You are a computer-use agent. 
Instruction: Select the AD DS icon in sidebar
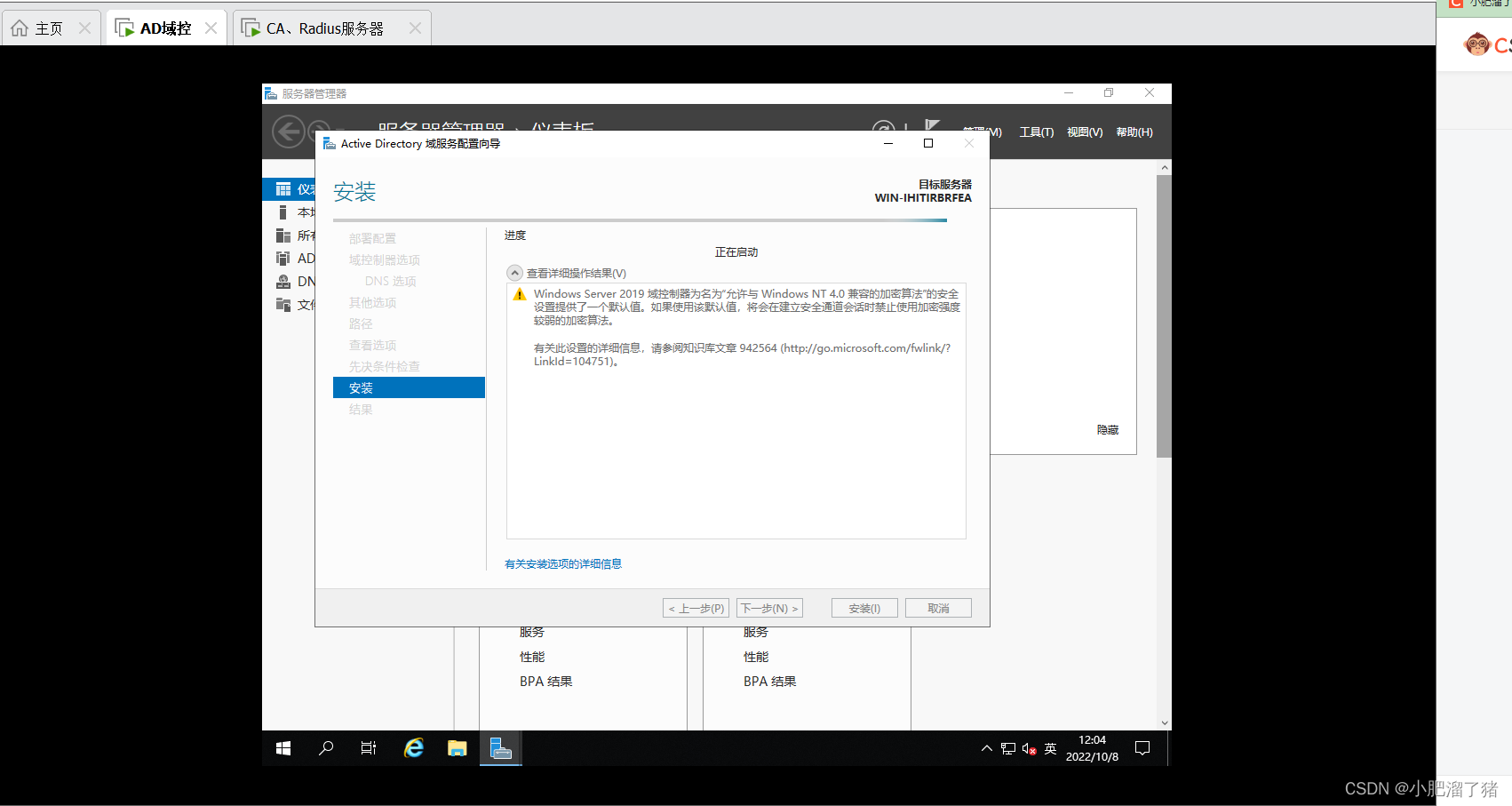click(x=283, y=259)
